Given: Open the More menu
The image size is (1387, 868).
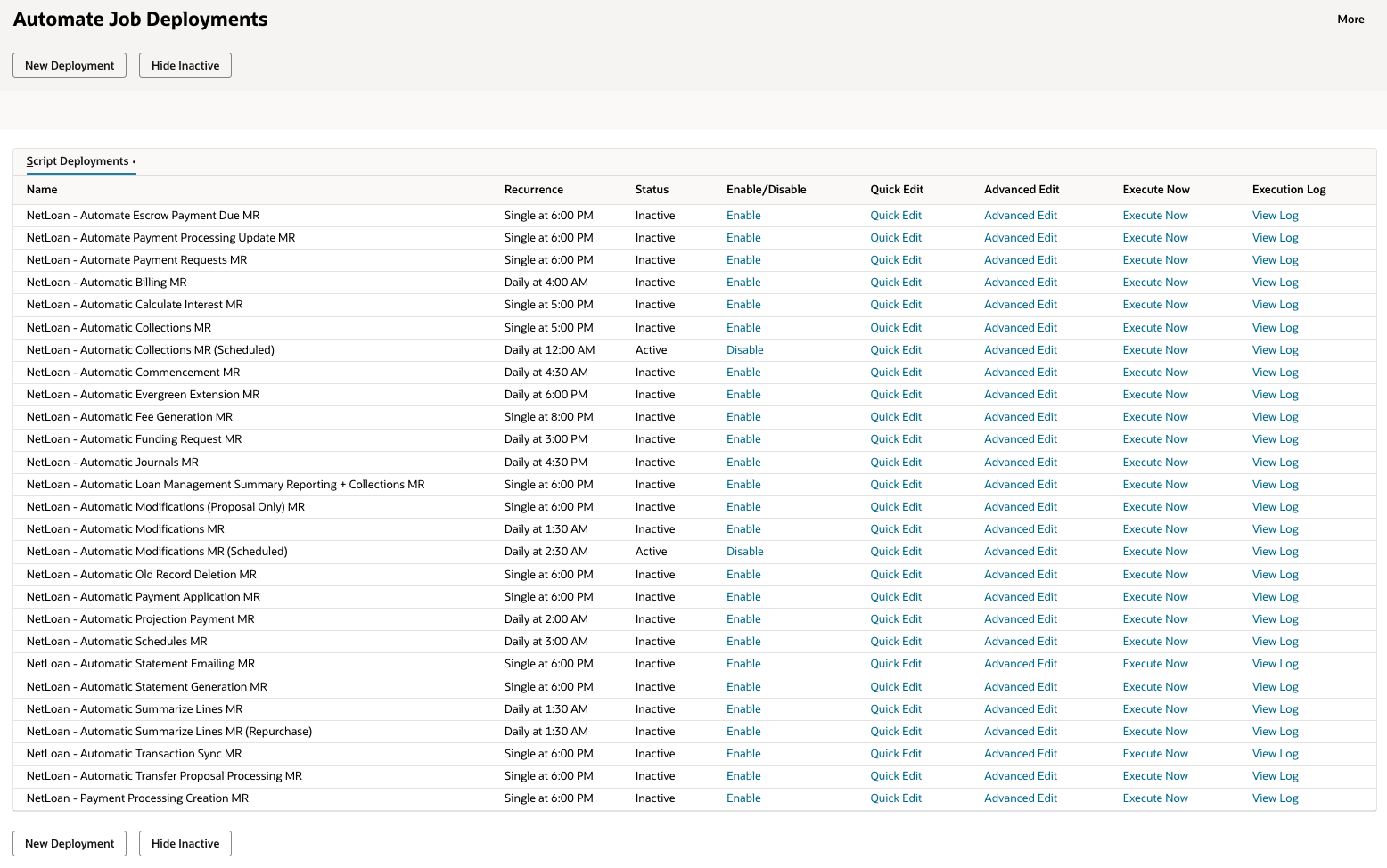Looking at the screenshot, I should 1350,20.
